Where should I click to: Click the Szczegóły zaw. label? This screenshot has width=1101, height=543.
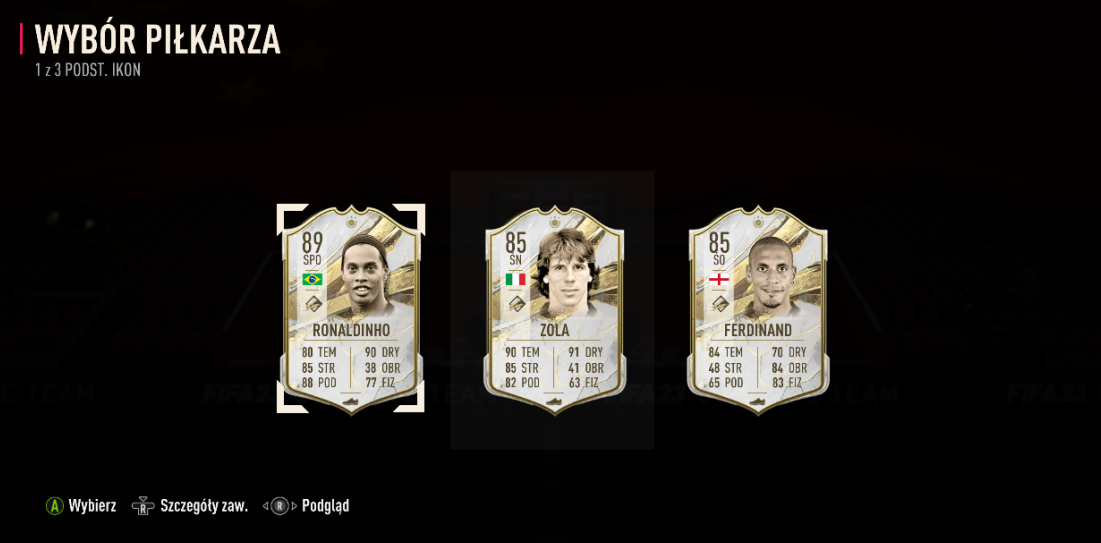pyautogui.click(x=204, y=506)
